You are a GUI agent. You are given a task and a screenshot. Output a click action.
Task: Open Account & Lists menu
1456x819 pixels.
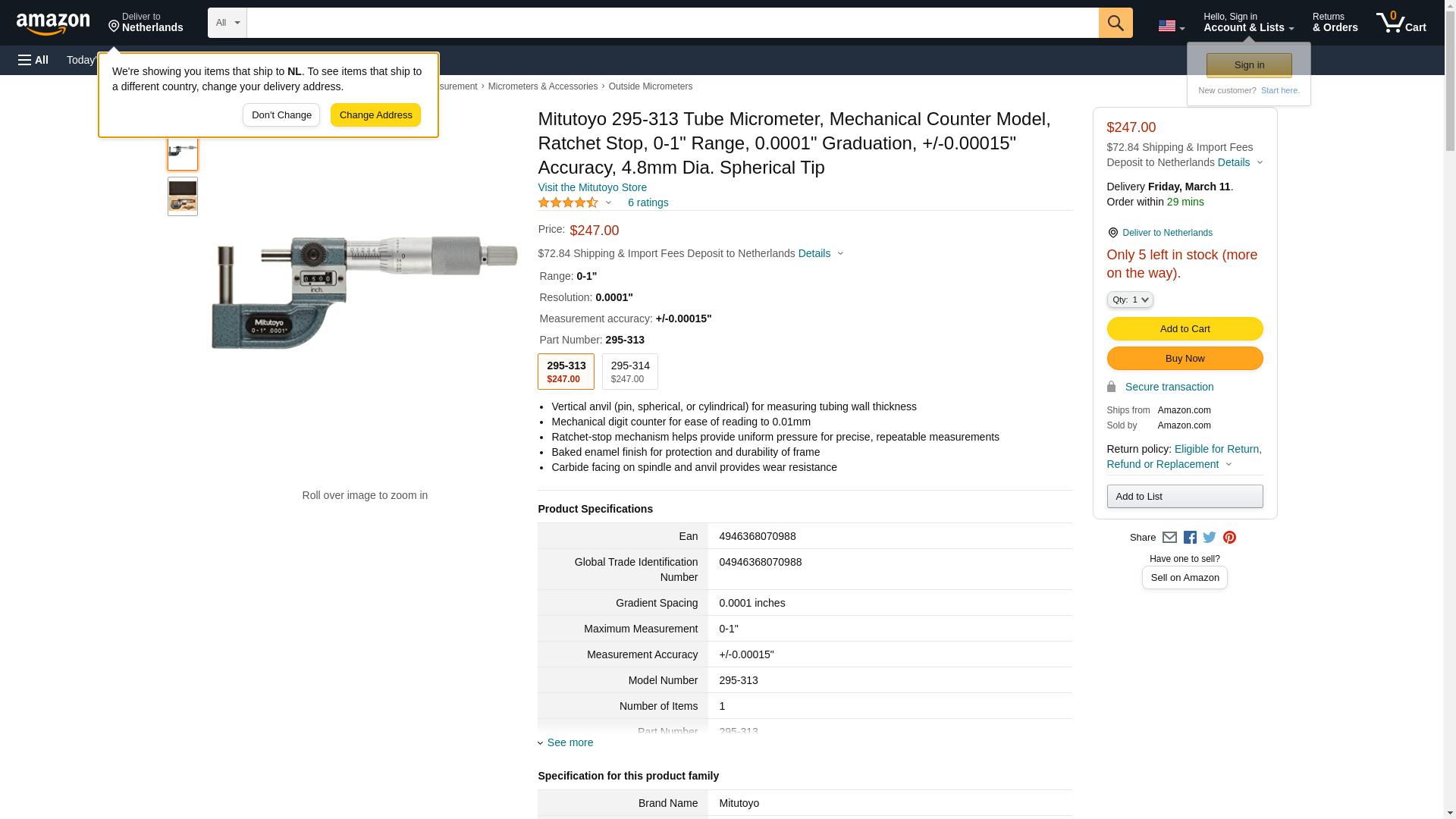click(x=1248, y=23)
